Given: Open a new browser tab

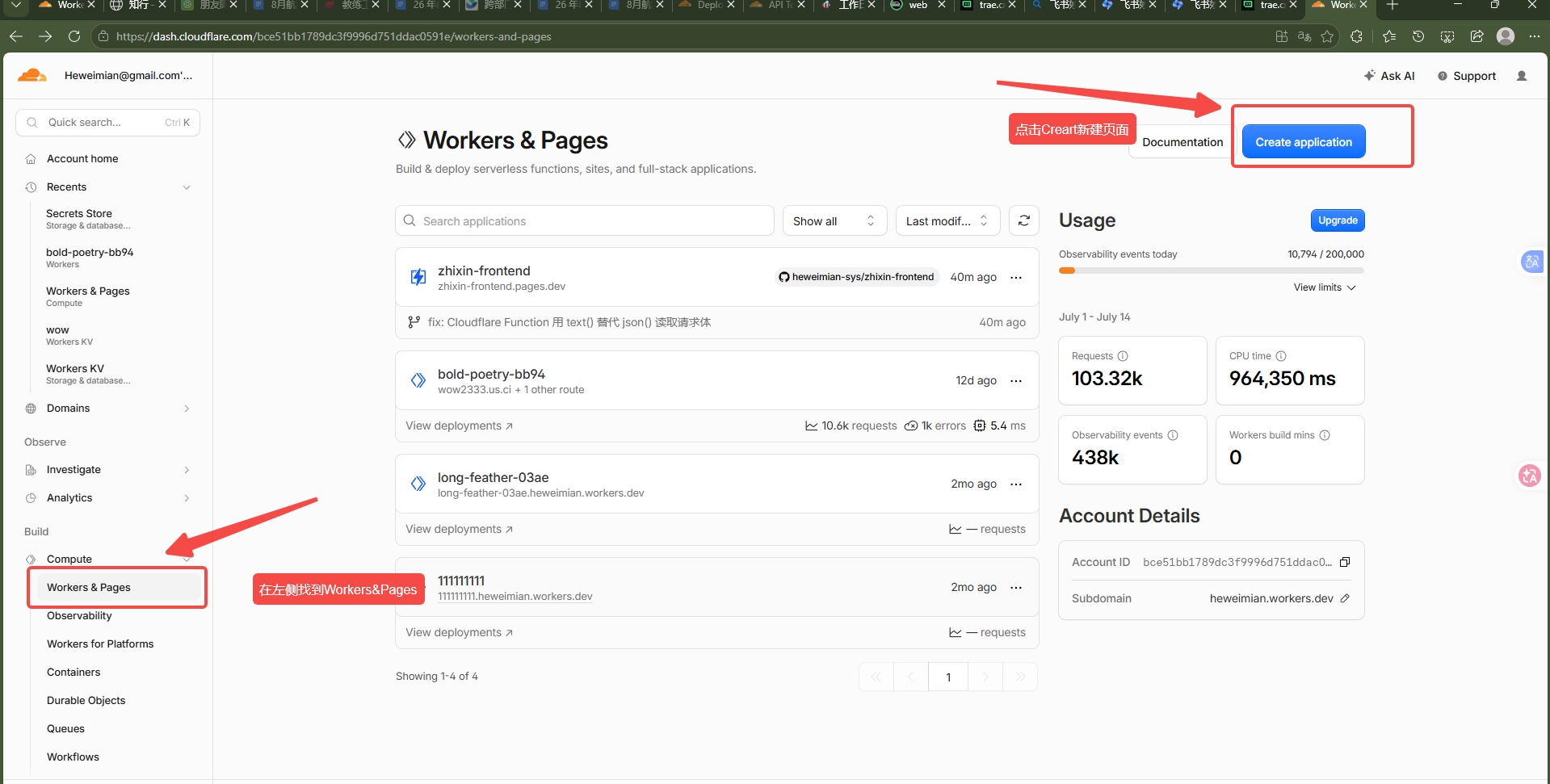Looking at the screenshot, I should (x=1392, y=5).
